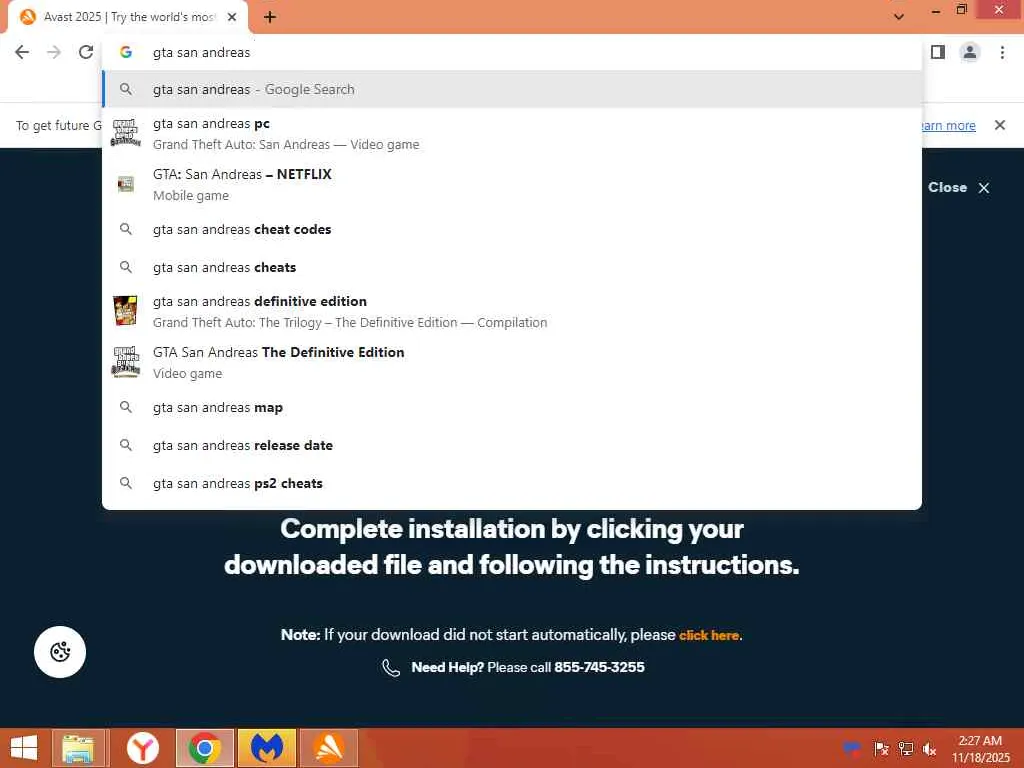This screenshot has width=1024, height=768.
Task: Choose 'gta san andreas map' suggestion
Action: click(512, 408)
